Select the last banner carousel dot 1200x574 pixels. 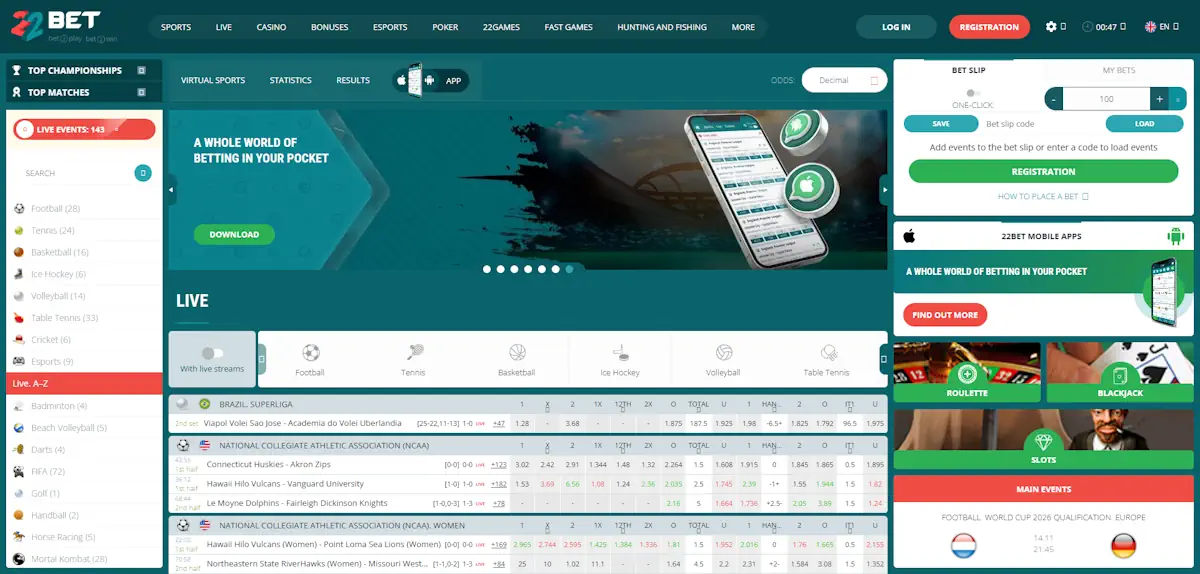(x=570, y=269)
